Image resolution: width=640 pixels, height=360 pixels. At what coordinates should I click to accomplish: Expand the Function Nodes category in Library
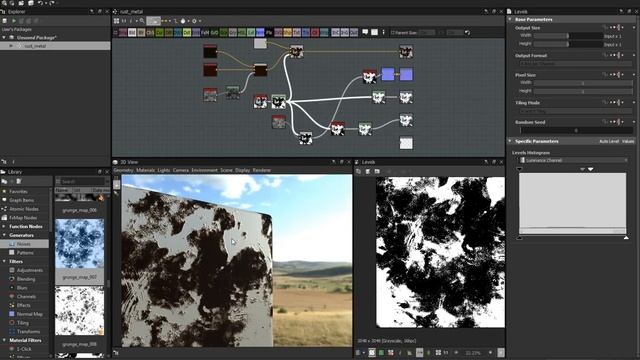click(x=4, y=226)
